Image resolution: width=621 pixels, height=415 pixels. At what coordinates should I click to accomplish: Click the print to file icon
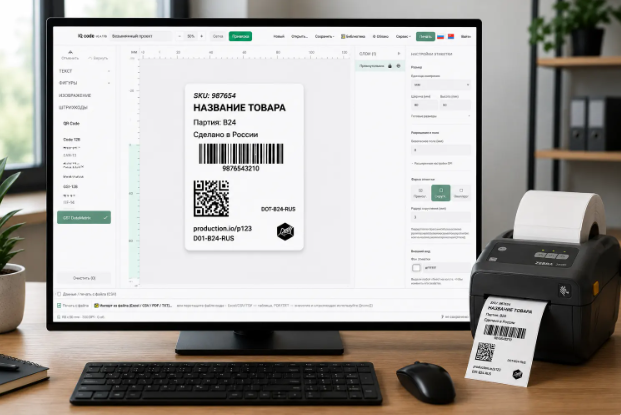click(x=59, y=306)
